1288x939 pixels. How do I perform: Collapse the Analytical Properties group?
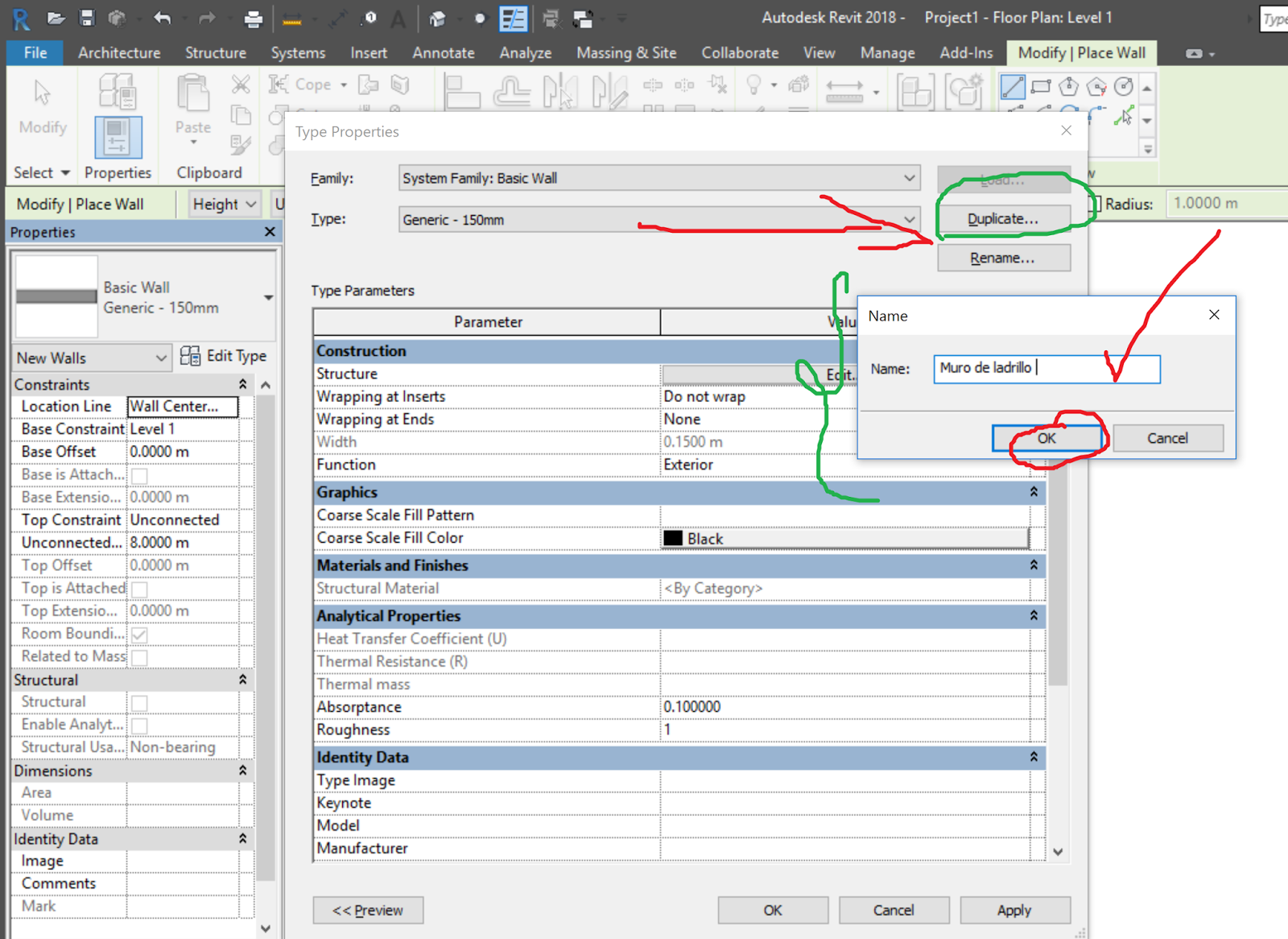tap(1034, 615)
